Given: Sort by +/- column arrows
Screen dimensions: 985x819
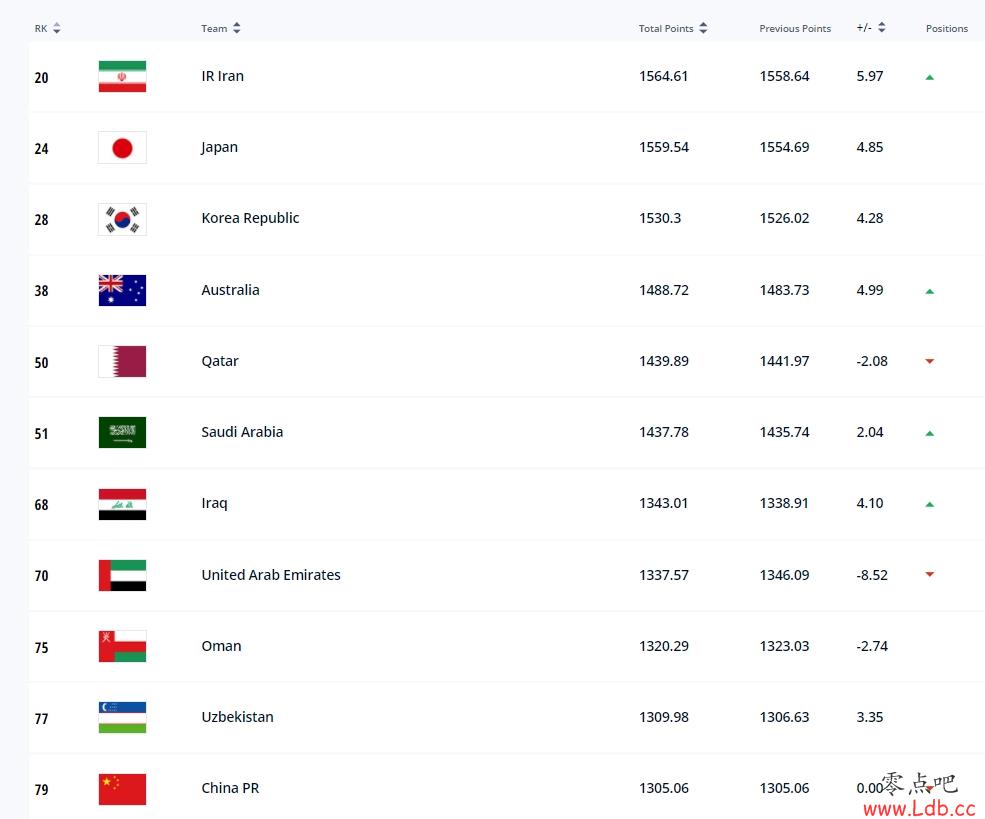Looking at the screenshot, I should (x=881, y=28).
